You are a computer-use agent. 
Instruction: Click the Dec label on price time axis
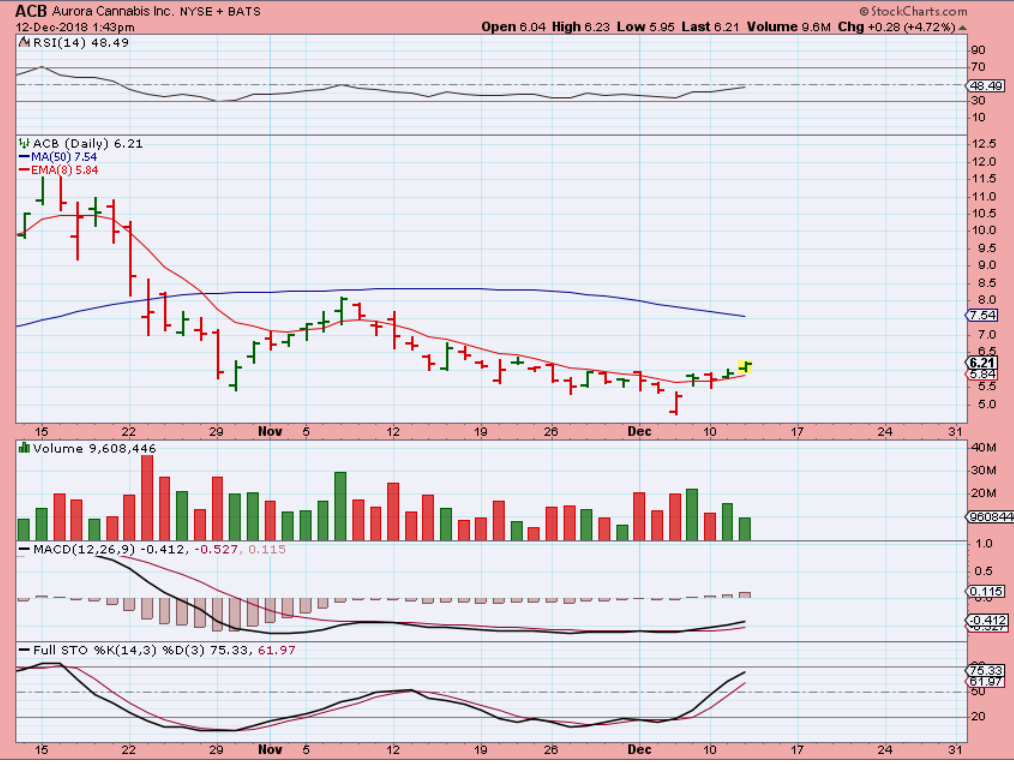click(639, 431)
